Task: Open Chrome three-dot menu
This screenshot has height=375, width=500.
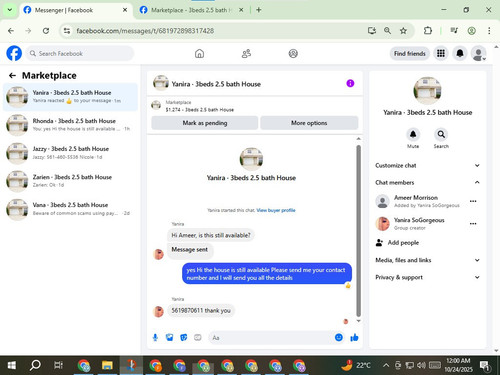Action: (489, 31)
